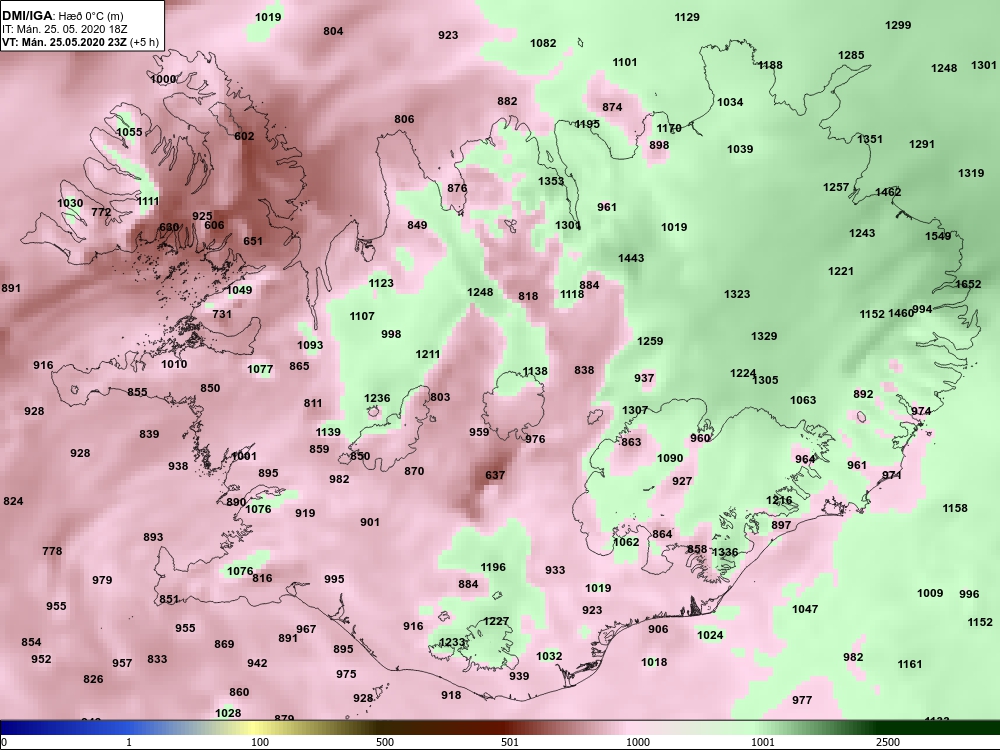Screen dimensions: 1000x750
Task: Click the map value 1336
Action: pyautogui.click(x=724, y=552)
